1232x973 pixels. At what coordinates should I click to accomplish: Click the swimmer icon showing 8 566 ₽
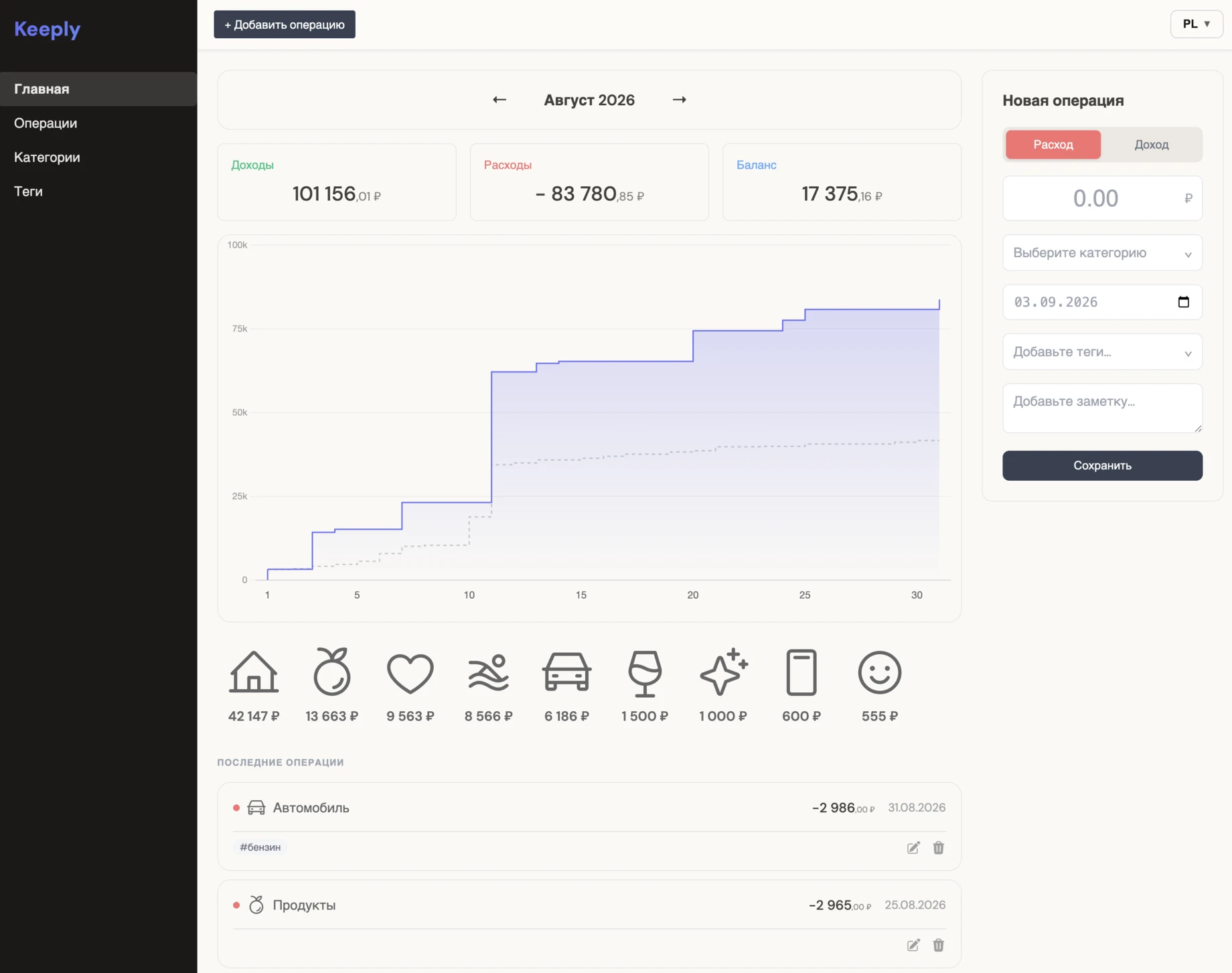(489, 672)
